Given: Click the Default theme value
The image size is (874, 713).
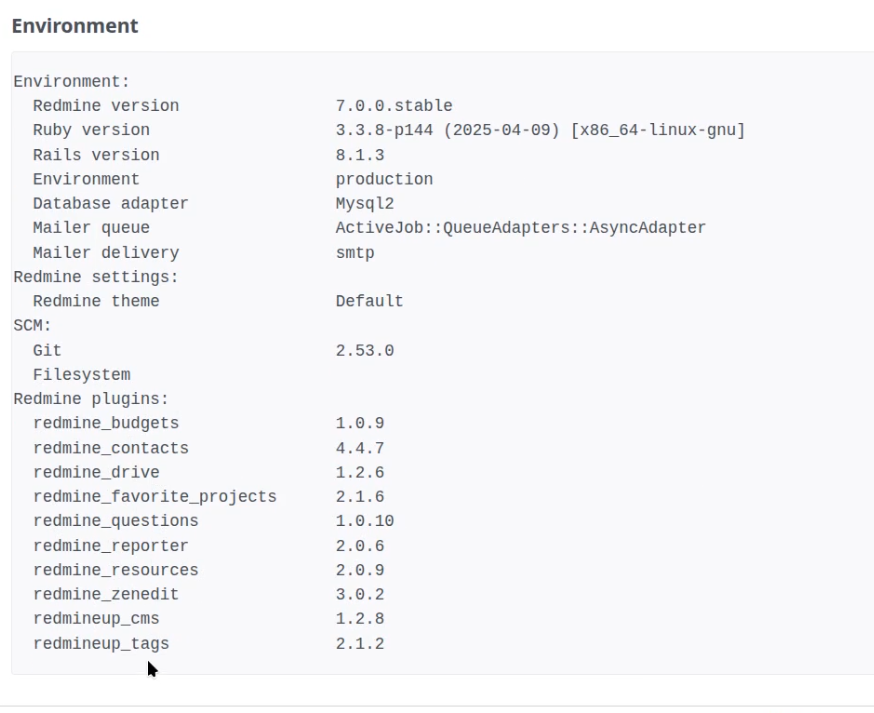Looking at the screenshot, I should point(370,301).
